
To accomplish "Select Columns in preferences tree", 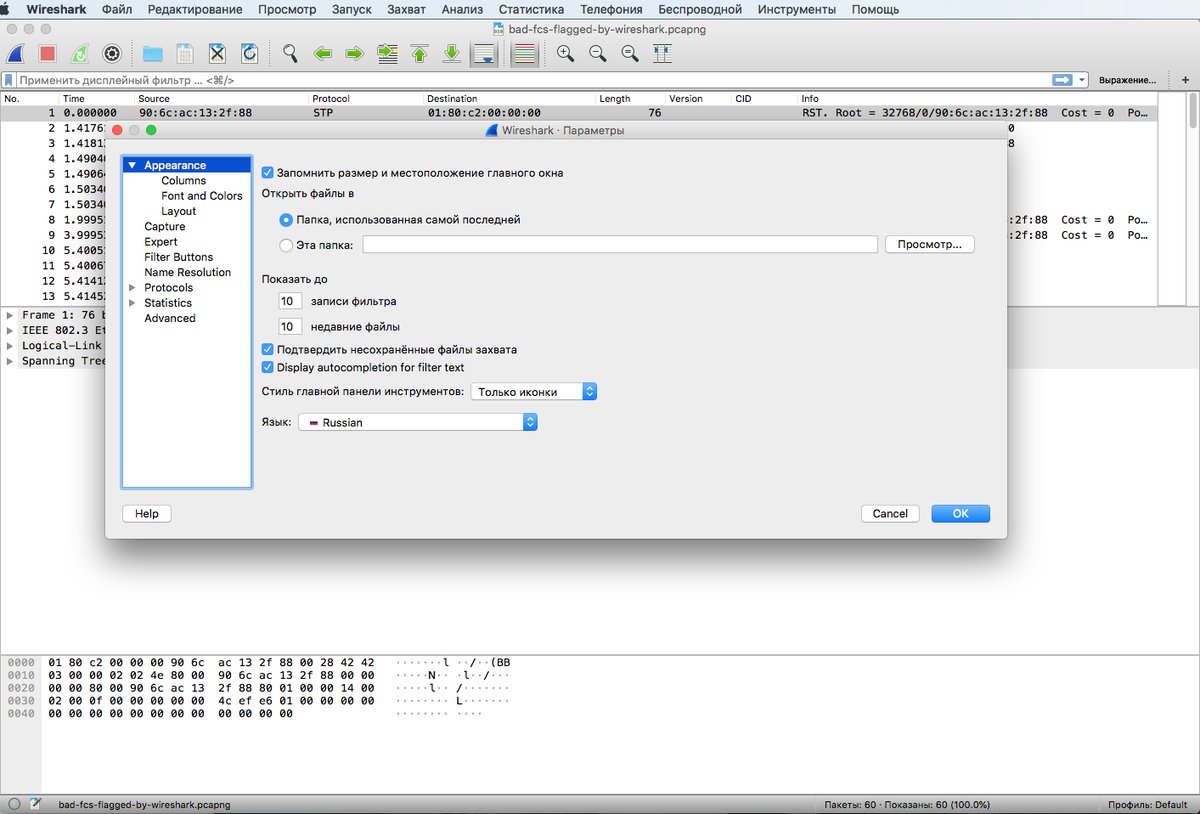I will (184, 181).
